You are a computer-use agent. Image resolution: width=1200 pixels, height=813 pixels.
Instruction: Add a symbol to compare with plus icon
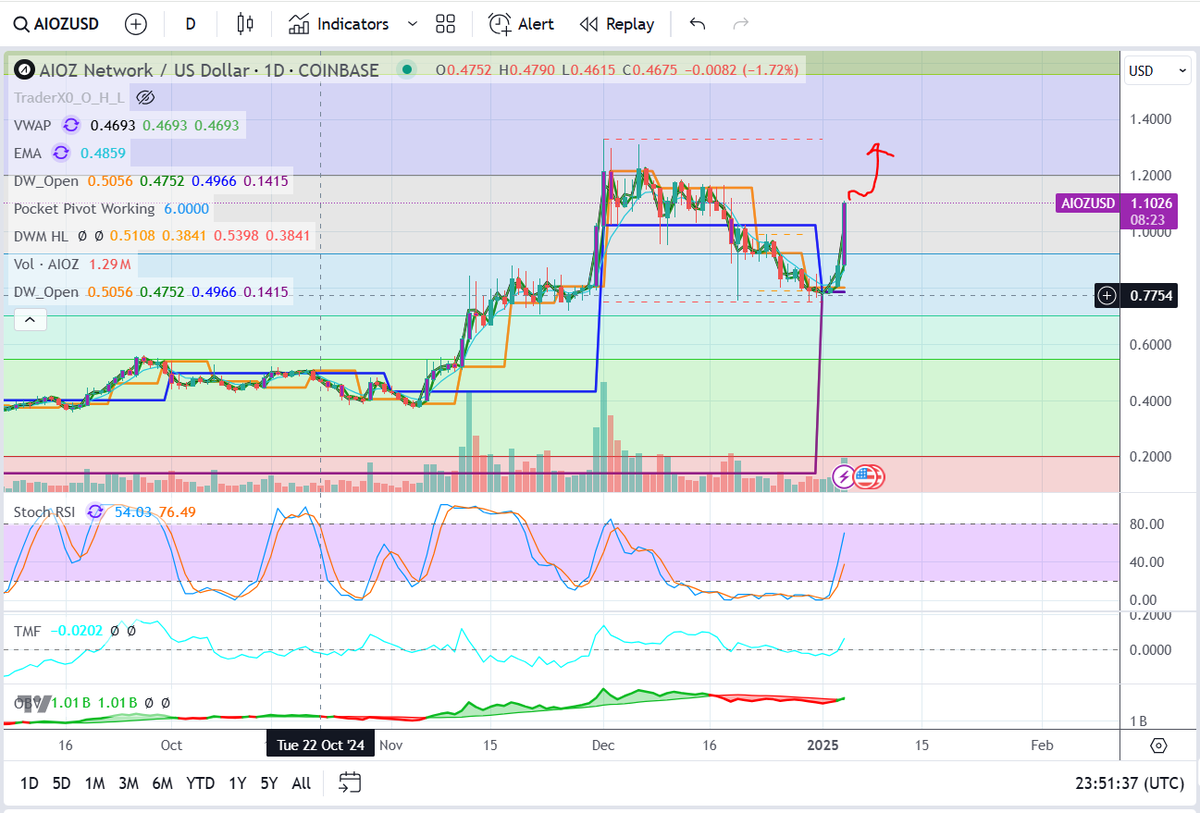click(x=136, y=24)
